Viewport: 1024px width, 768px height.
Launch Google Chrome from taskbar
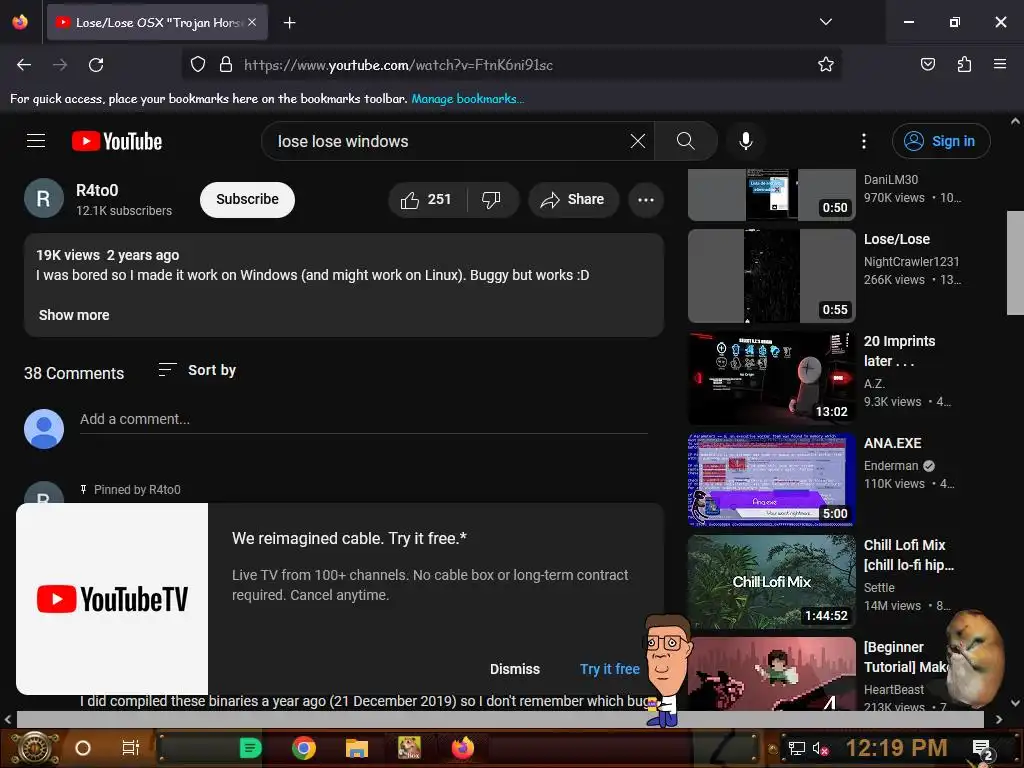point(304,748)
